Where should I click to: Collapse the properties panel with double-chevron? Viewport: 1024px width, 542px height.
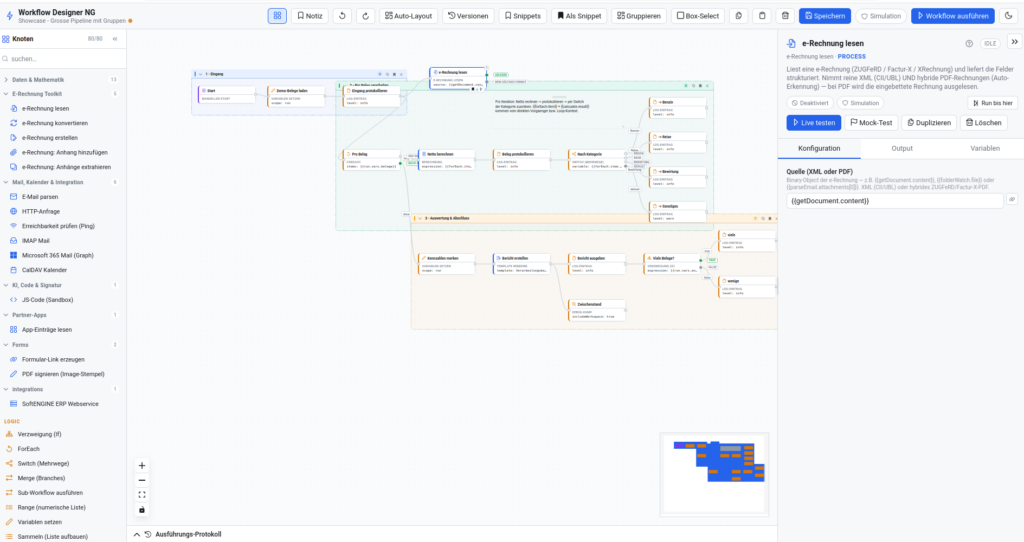(x=1014, y=42)
